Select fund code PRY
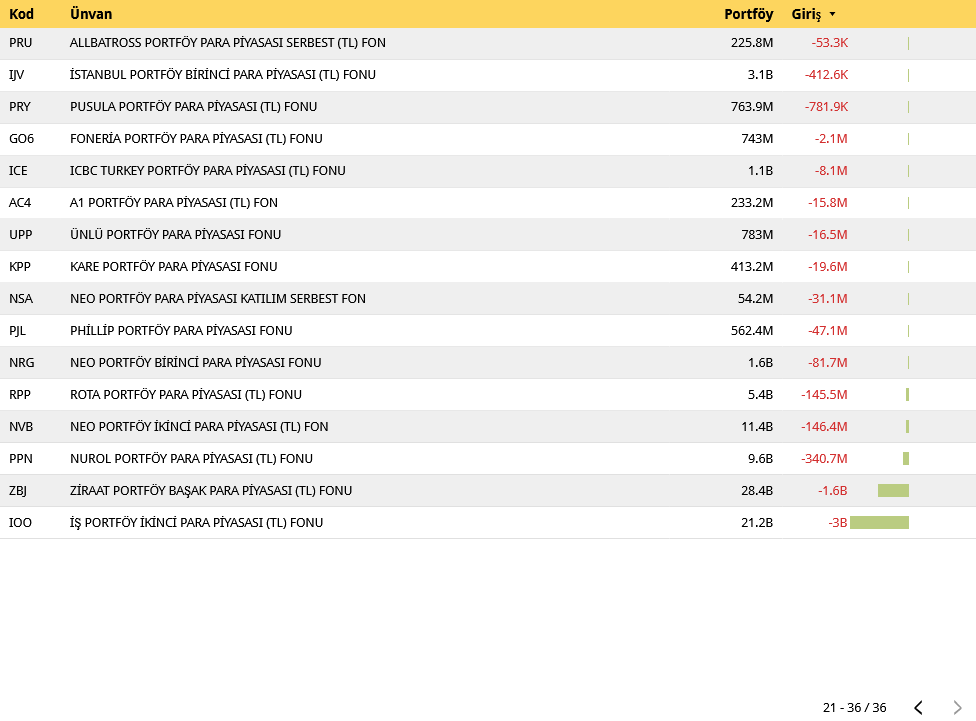Image resolution: width=976 pixels, height=721 pixels. coord(19,106)
